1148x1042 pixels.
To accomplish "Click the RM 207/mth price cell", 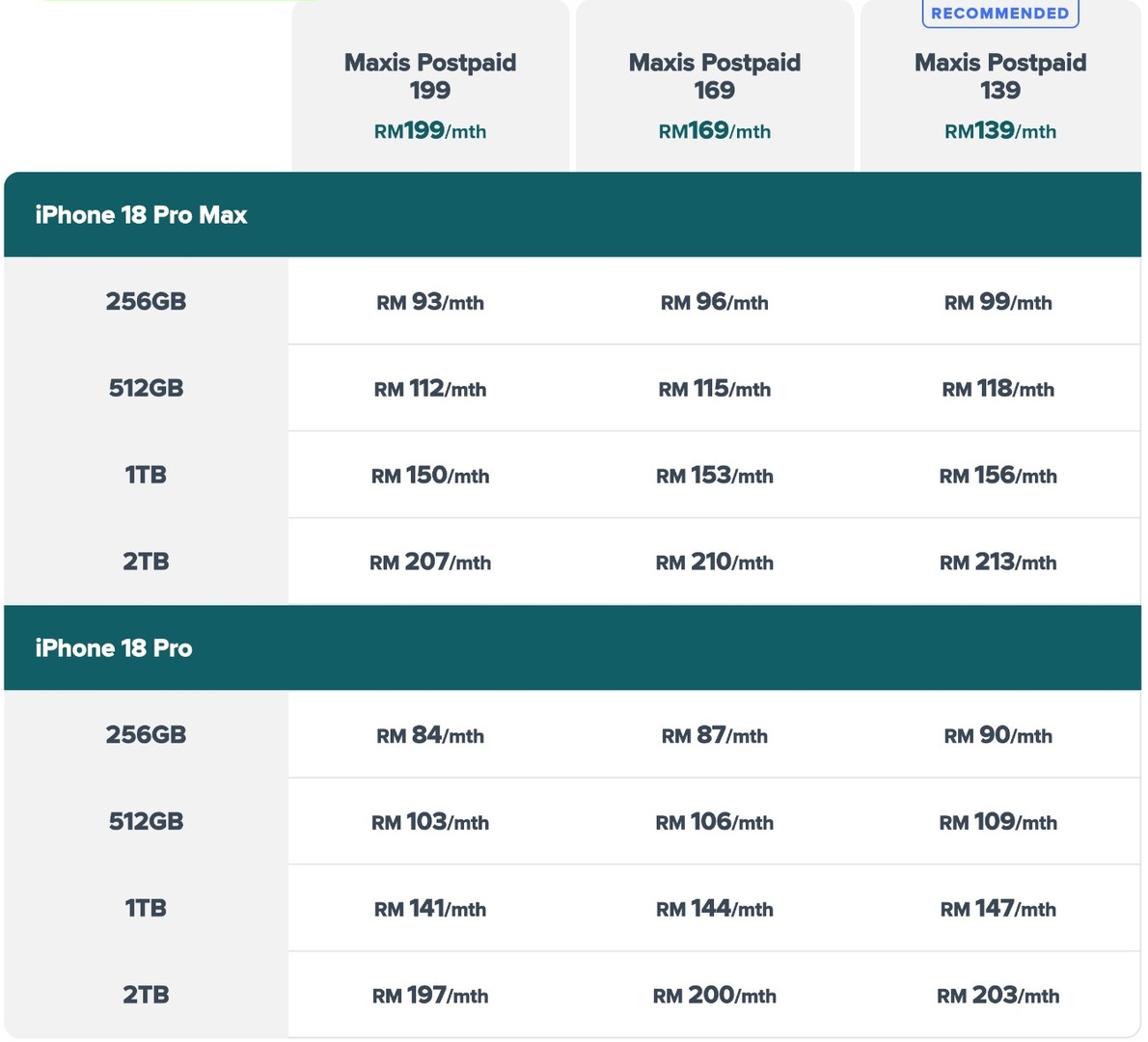I will pyautogui.click(x=429, y=562).
